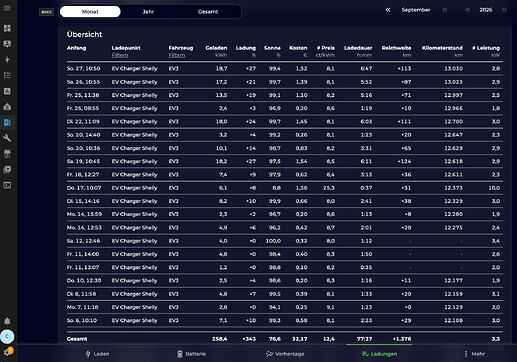Image resolution: width=517 pixels, height=362 pixels.
Task: Click the Übersicht heading
Action: 84,34
